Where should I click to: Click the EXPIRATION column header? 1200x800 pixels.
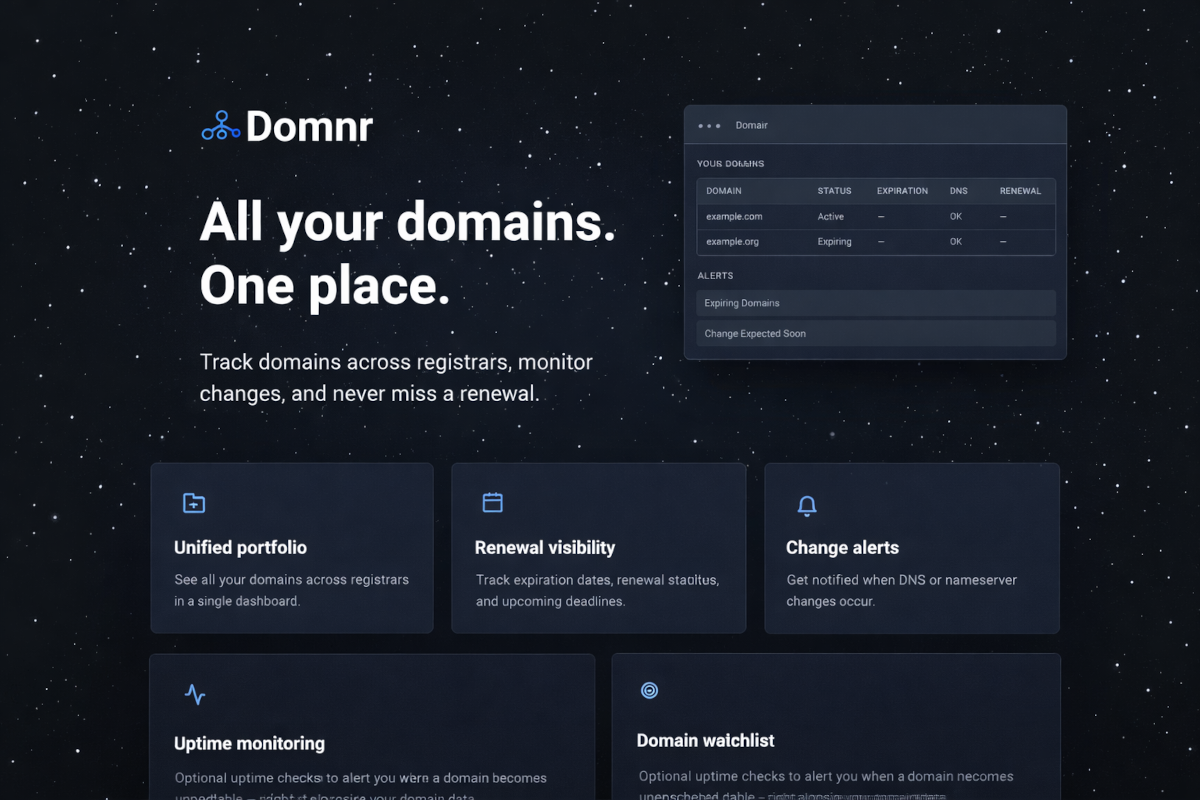tap(902, 191)
